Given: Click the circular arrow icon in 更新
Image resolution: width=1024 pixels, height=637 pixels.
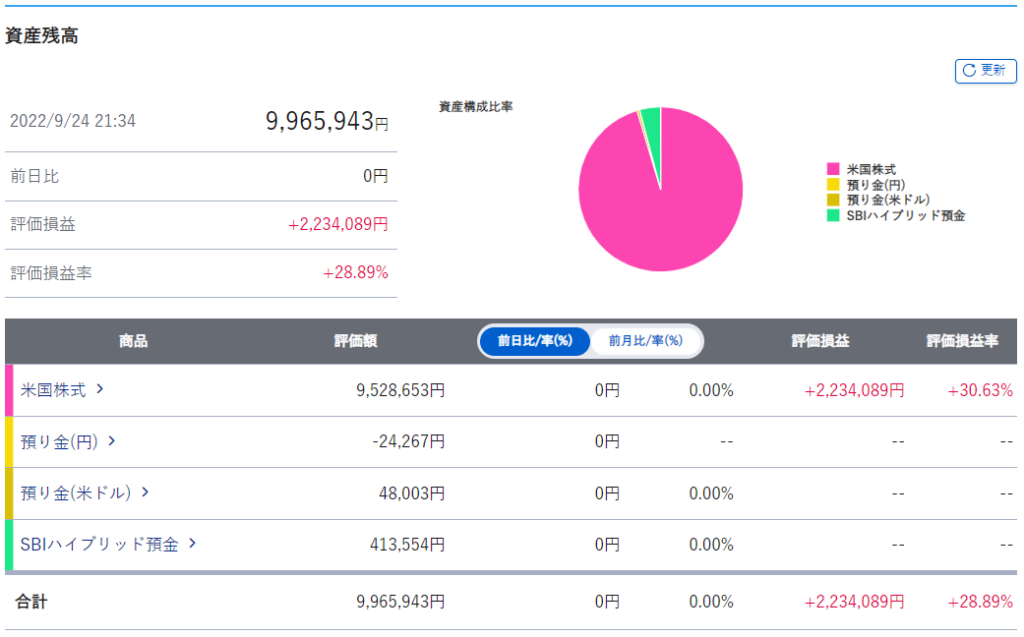Looking at the screenshot, I should pos(969,70).
